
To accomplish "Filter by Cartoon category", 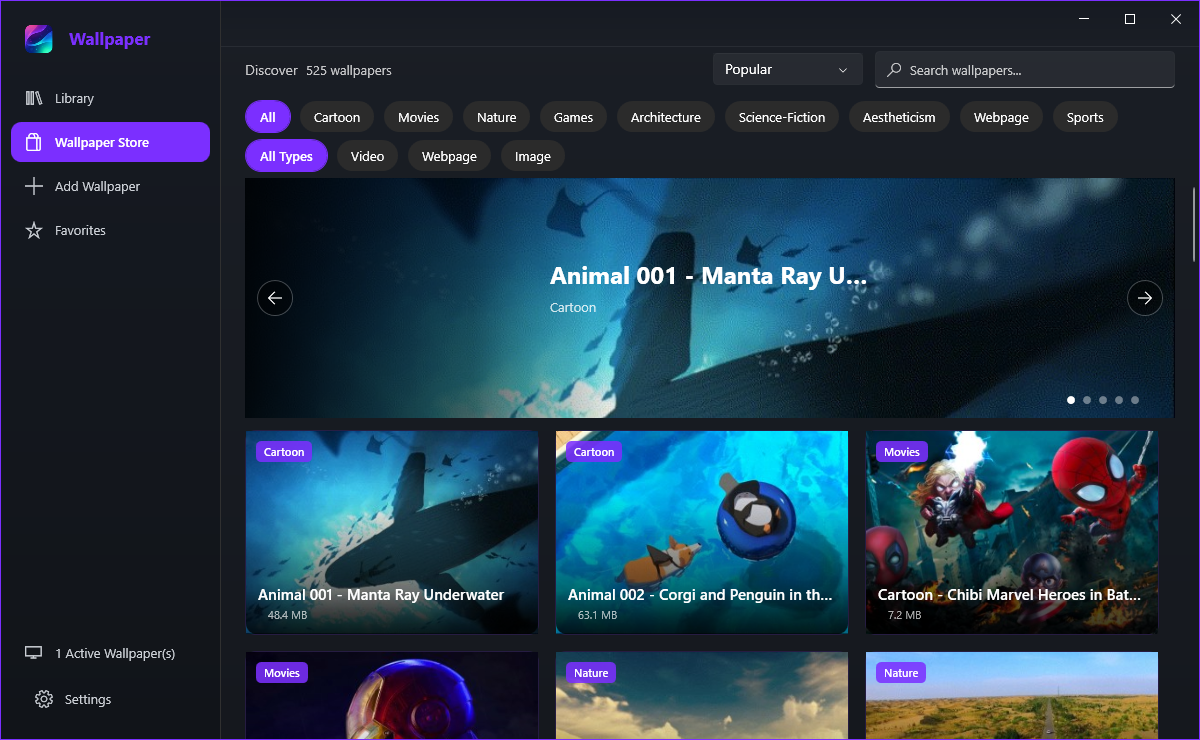I will click(337, 117).
